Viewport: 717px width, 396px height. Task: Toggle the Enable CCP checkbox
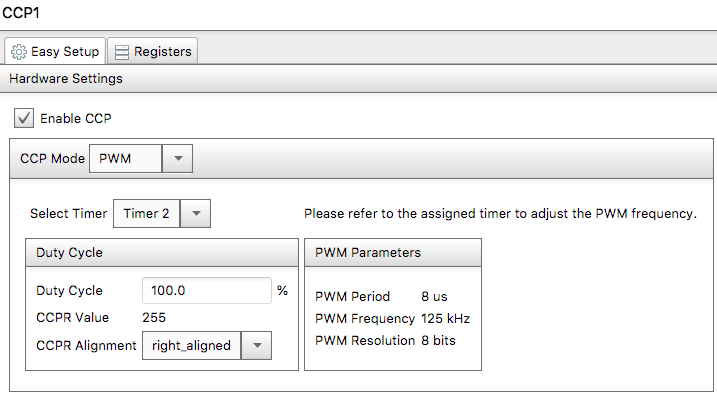(24, 118)
